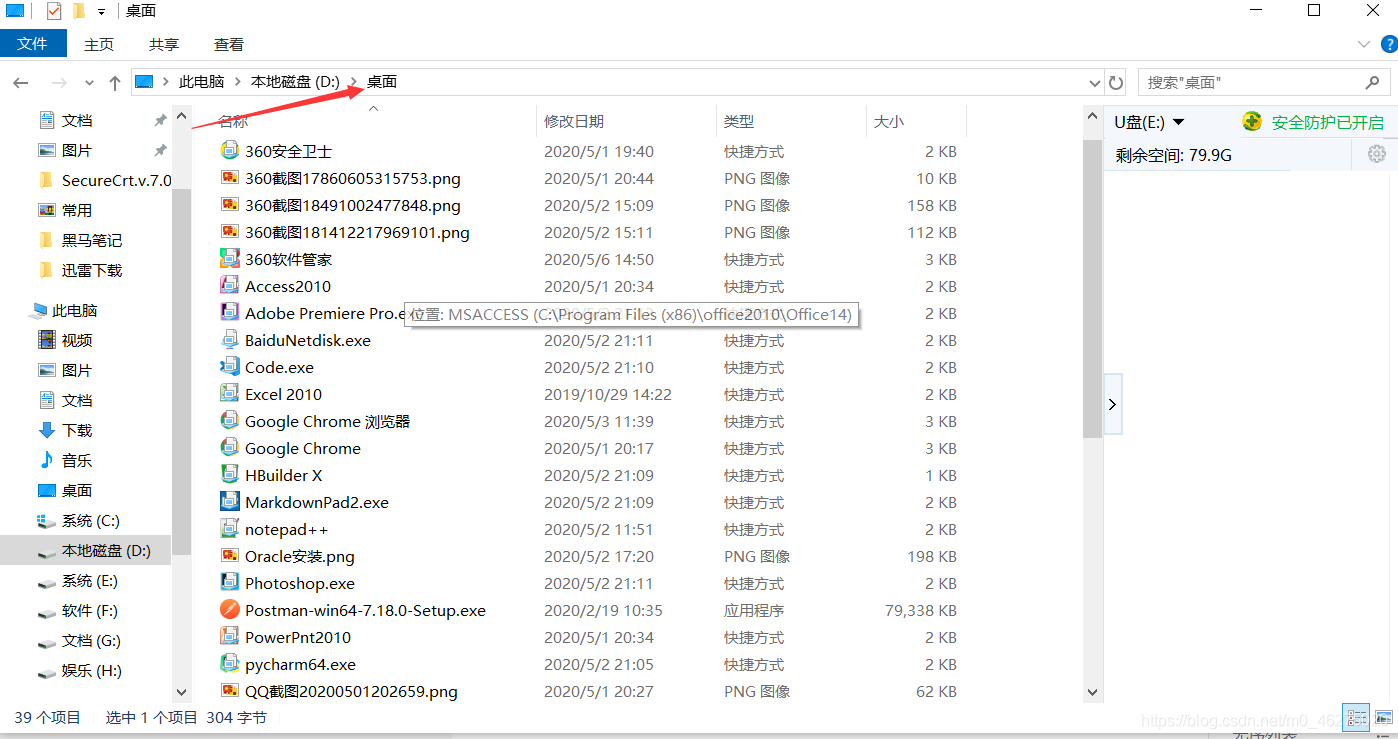Click the refresh button by the address bar
Image resolution: width=1398 pixels, height=739 pixels.
click(1117, 82)
